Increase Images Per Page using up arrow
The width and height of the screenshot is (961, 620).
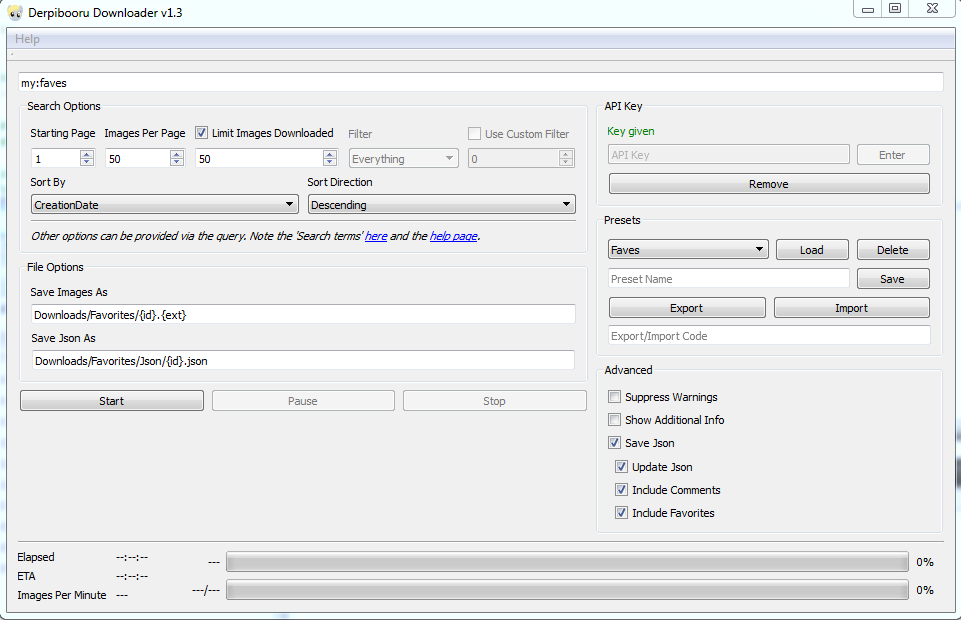(x=177, y=154)
